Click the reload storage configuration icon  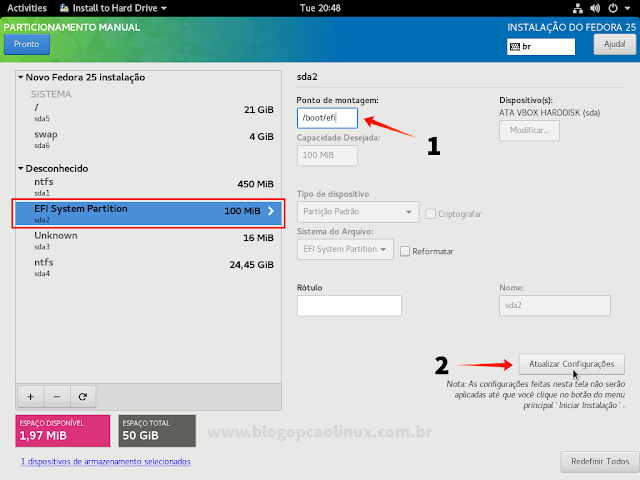[83, 396]
